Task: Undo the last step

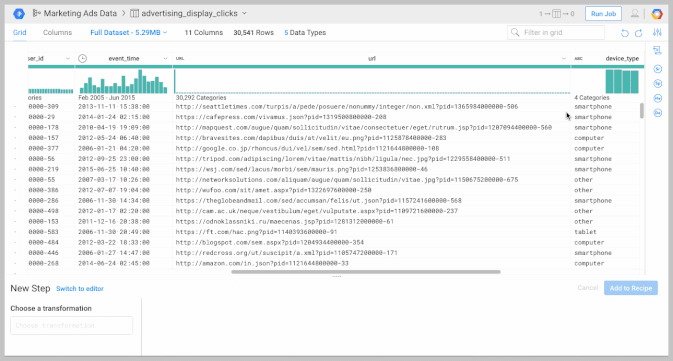Action: point(625,33)
